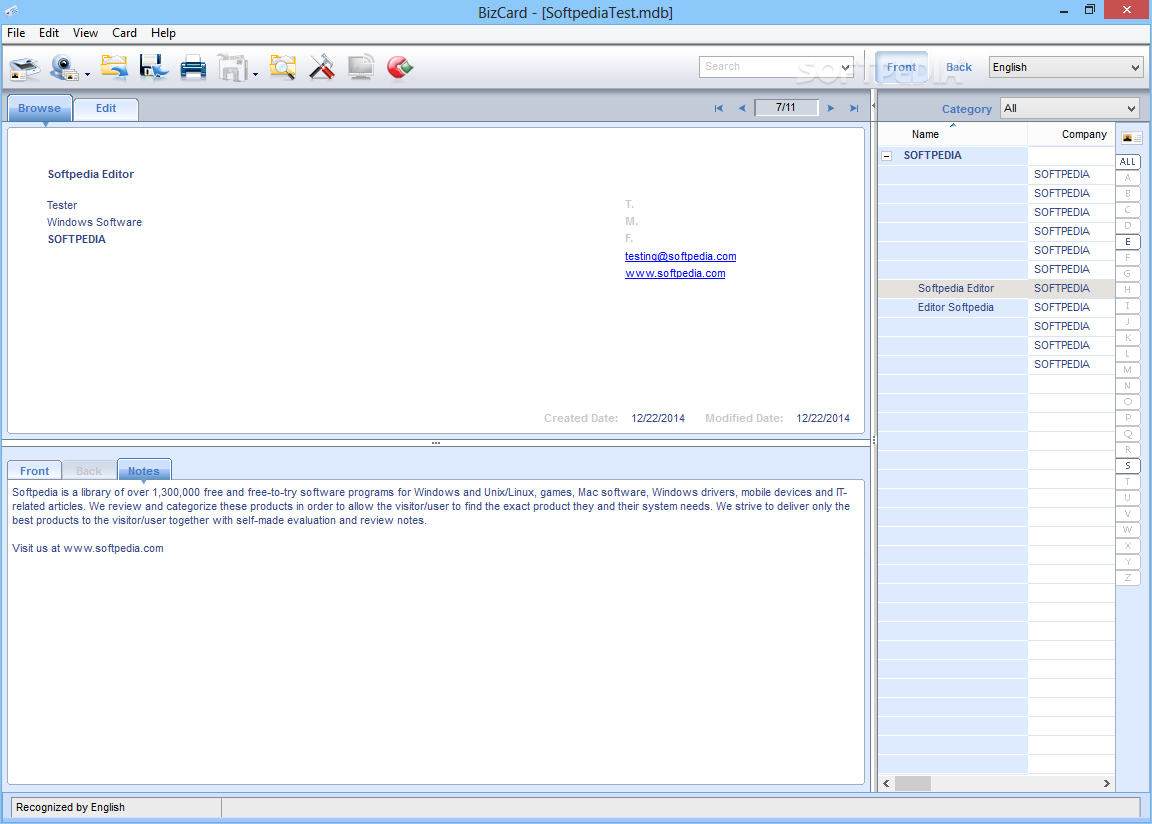
Task: Select the Notes tab
Action: coord(144,471)
